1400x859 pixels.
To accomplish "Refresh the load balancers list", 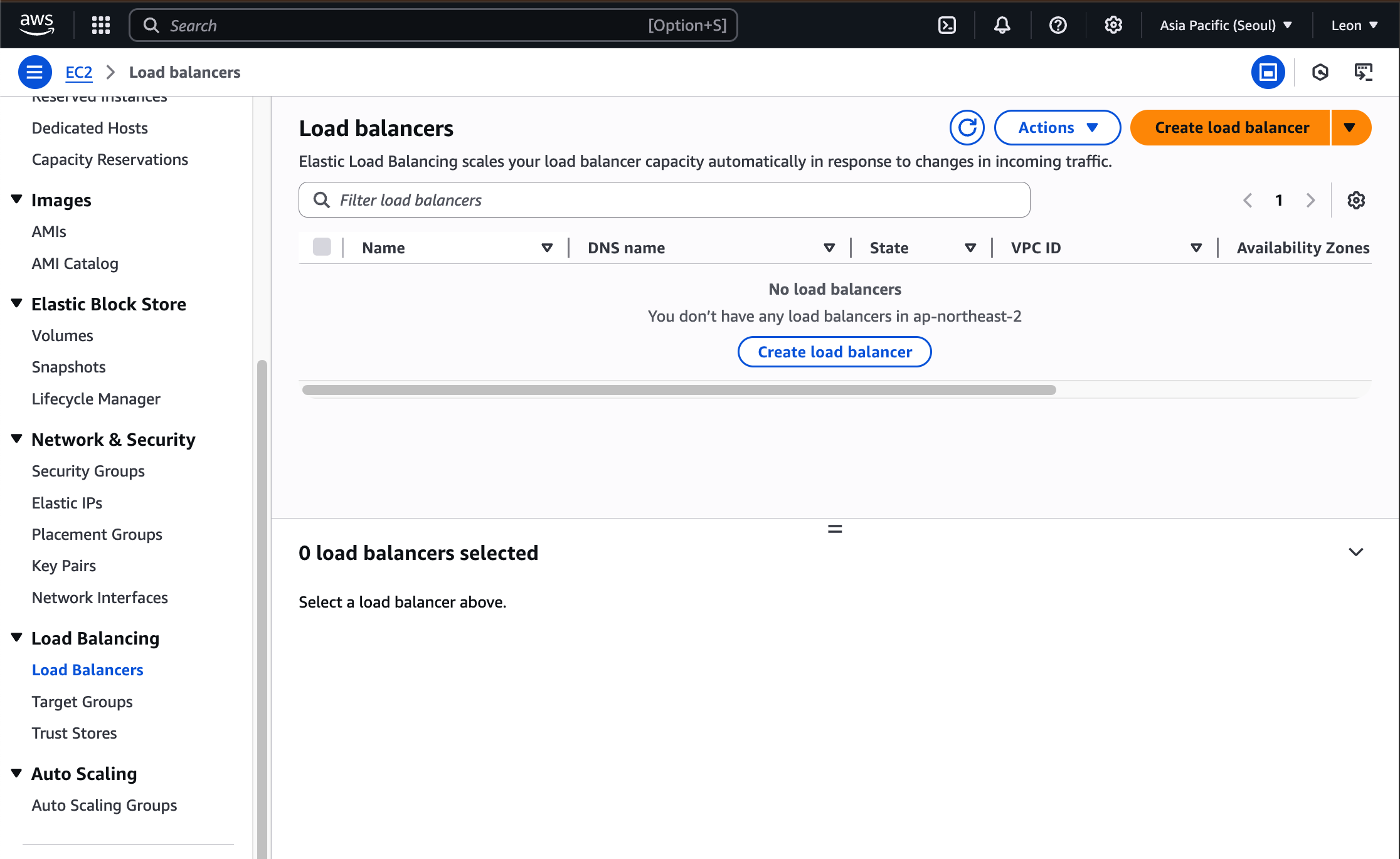I will pos(967,128).
